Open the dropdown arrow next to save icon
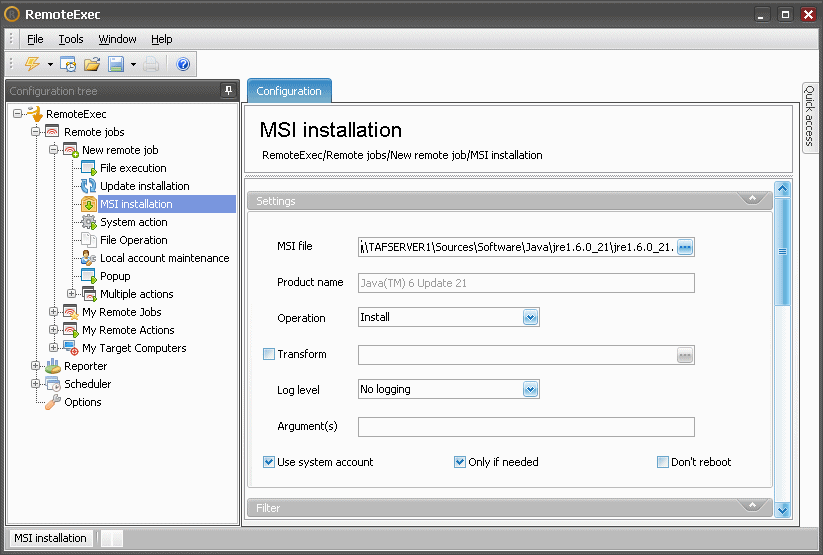 click(133, 65)
